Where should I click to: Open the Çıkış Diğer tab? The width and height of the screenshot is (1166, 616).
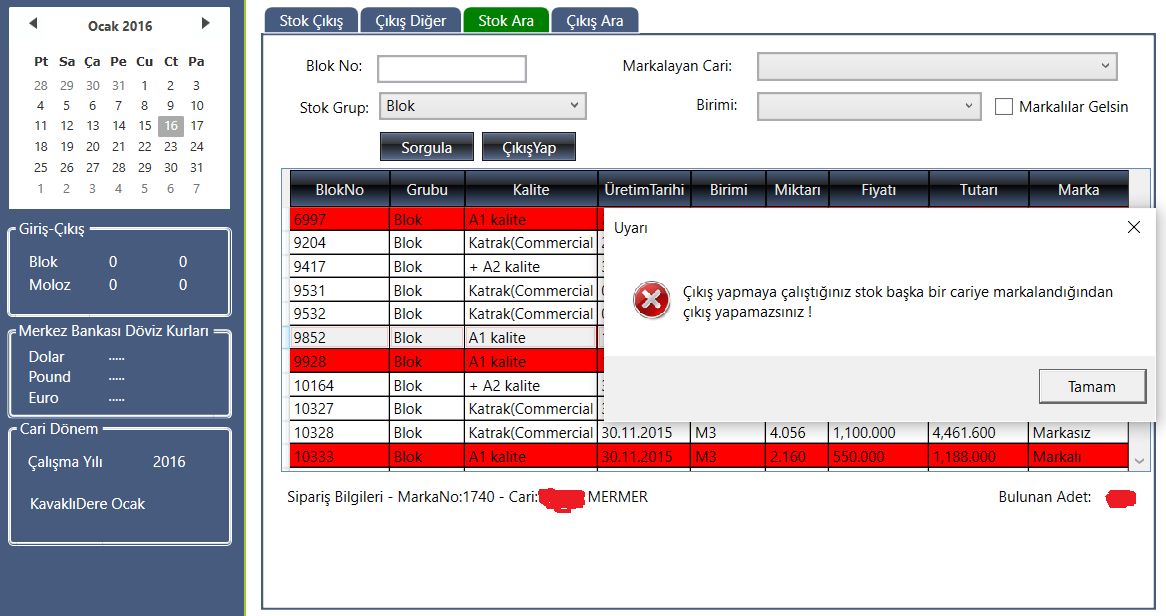coord(410,20)
